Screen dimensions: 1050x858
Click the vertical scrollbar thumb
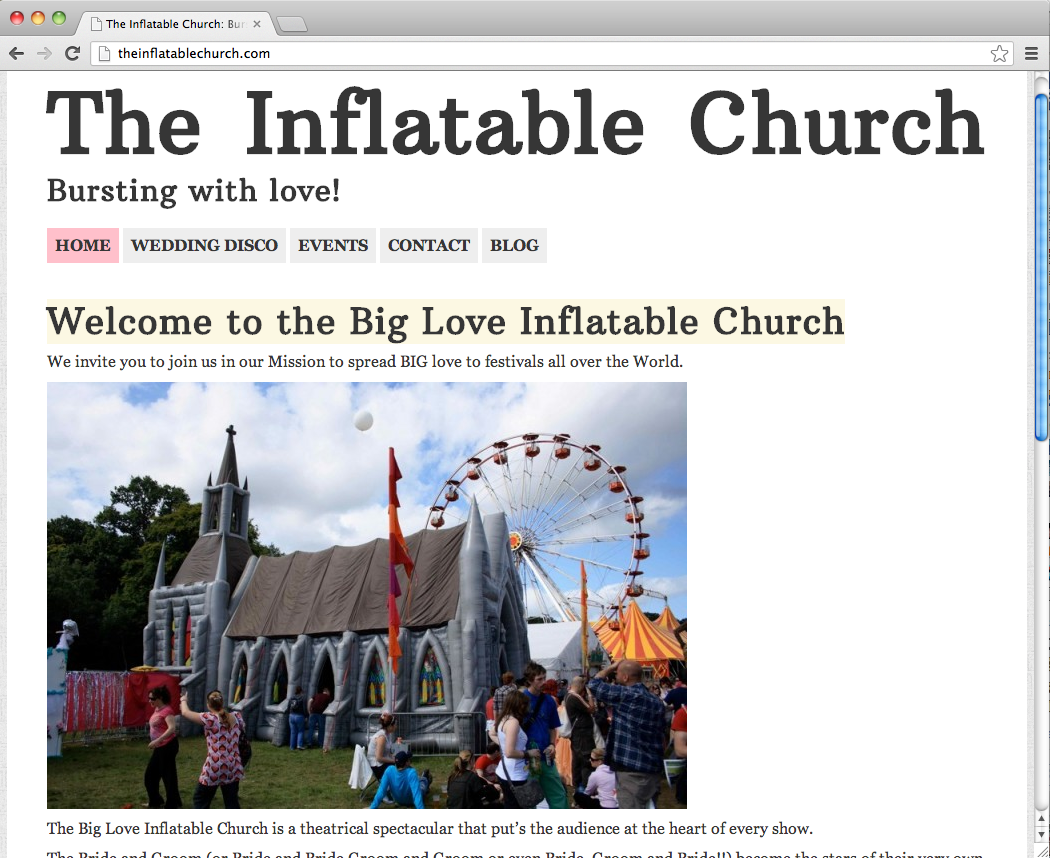[x=1041, y=265]
